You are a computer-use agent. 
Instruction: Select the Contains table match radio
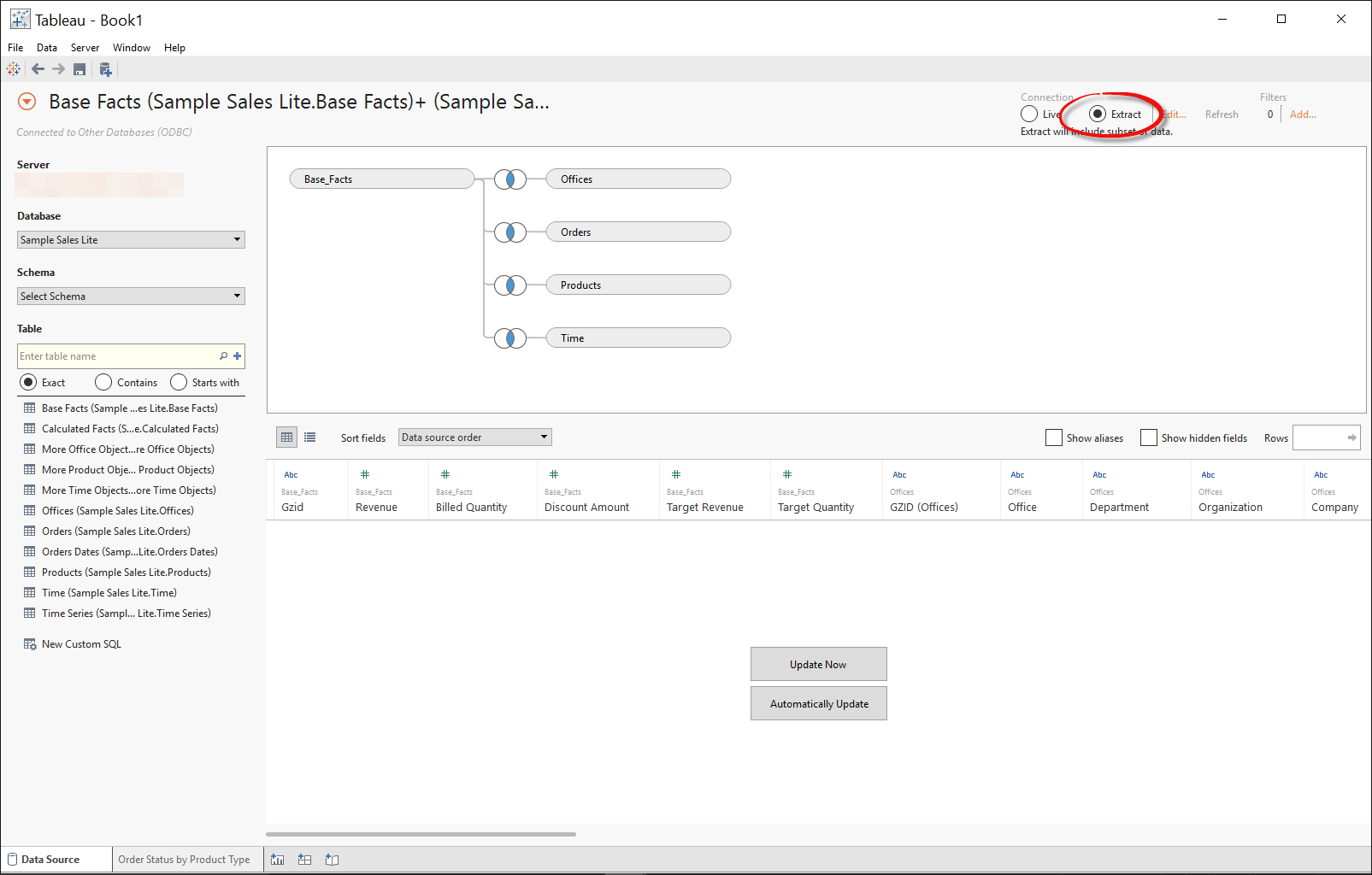click(x=103, y=382)
